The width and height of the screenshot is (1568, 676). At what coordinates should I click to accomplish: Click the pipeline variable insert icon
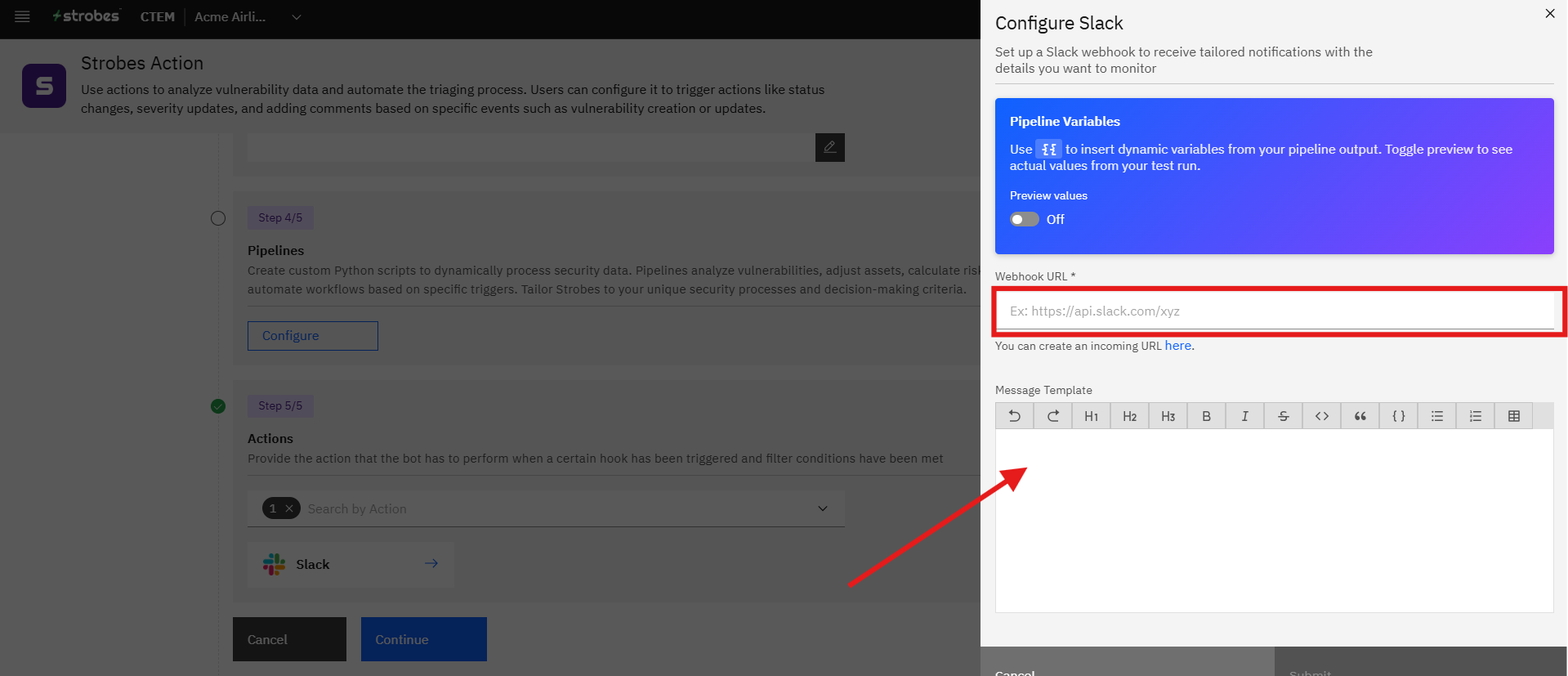click(1049, 149)
